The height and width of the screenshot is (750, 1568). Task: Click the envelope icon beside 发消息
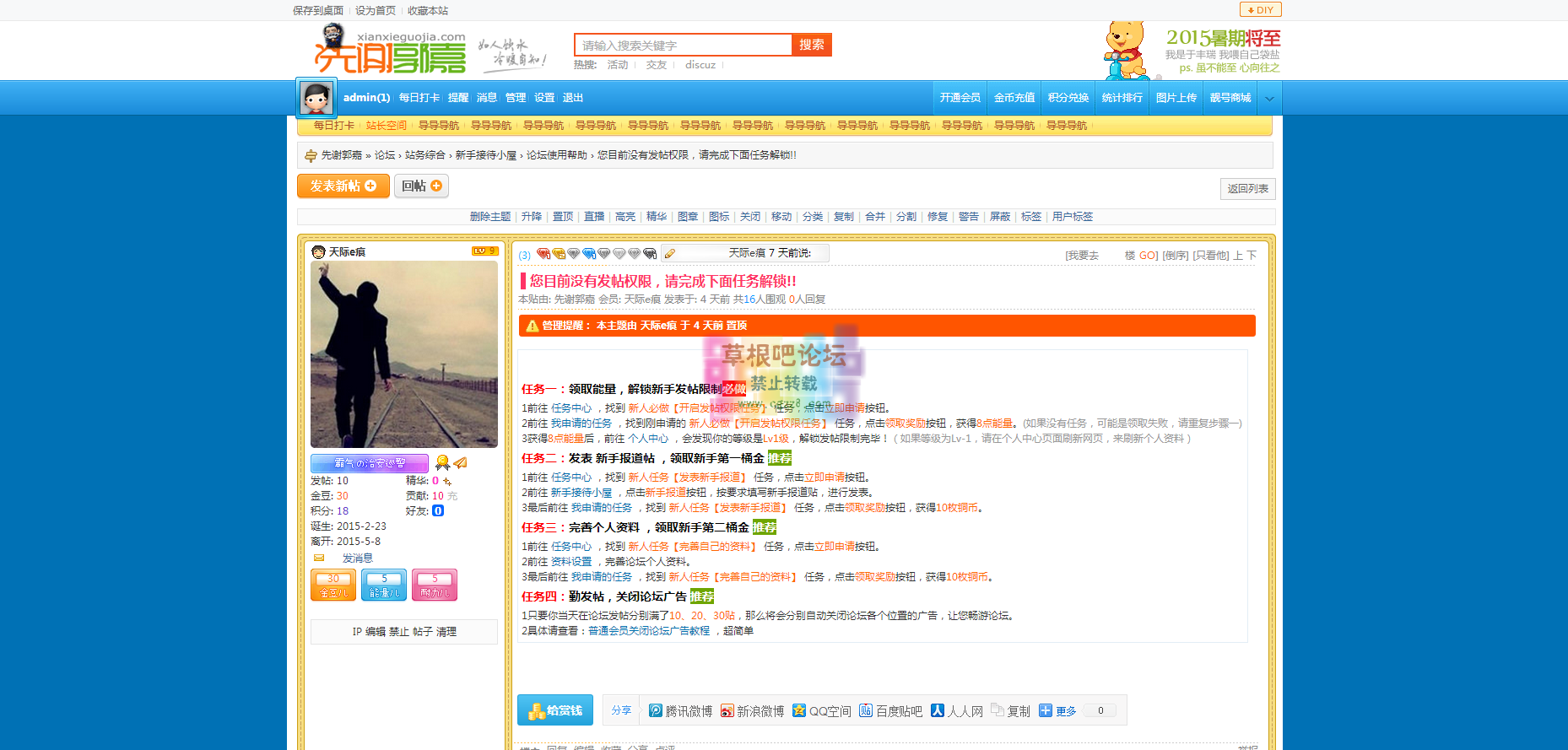click(x=319, y=558)
